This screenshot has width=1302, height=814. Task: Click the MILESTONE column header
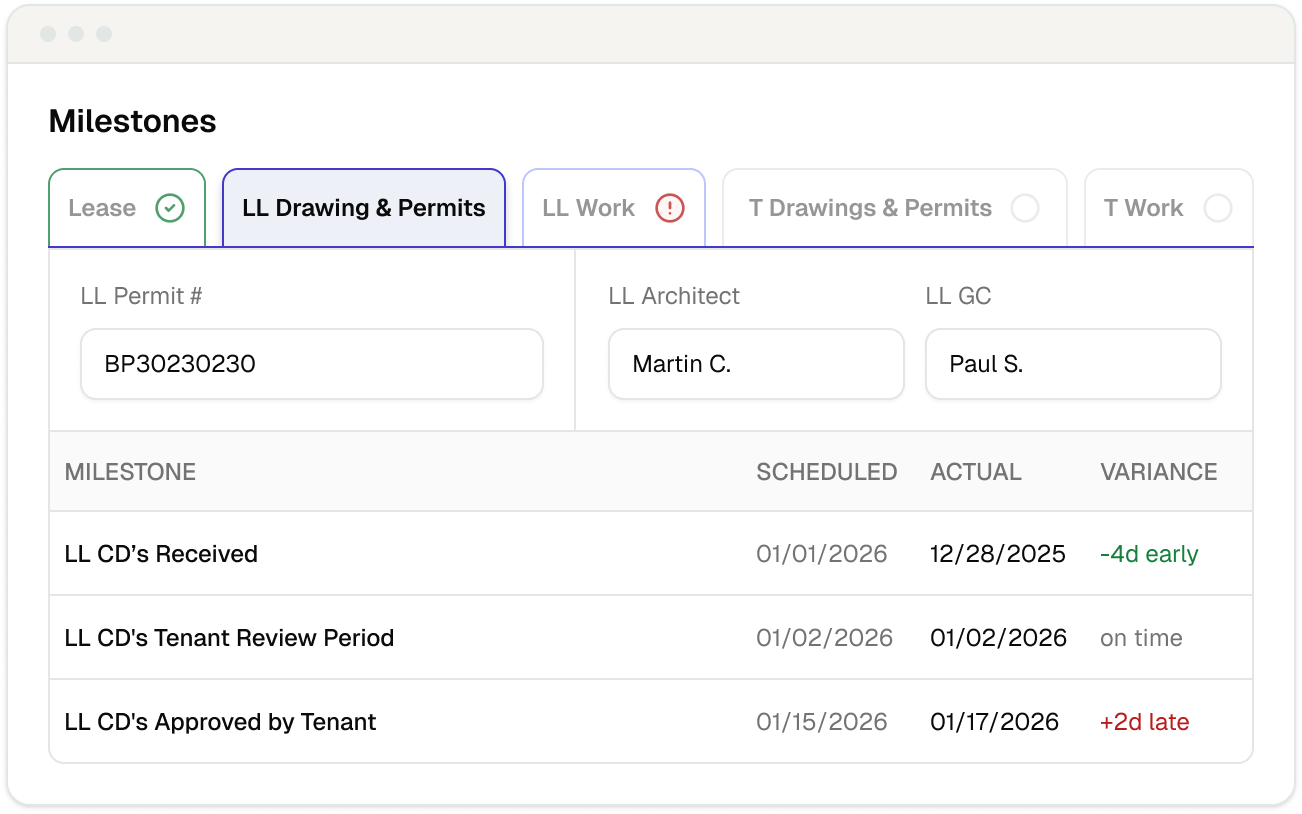pyautogui.click(x=130, y=472)
